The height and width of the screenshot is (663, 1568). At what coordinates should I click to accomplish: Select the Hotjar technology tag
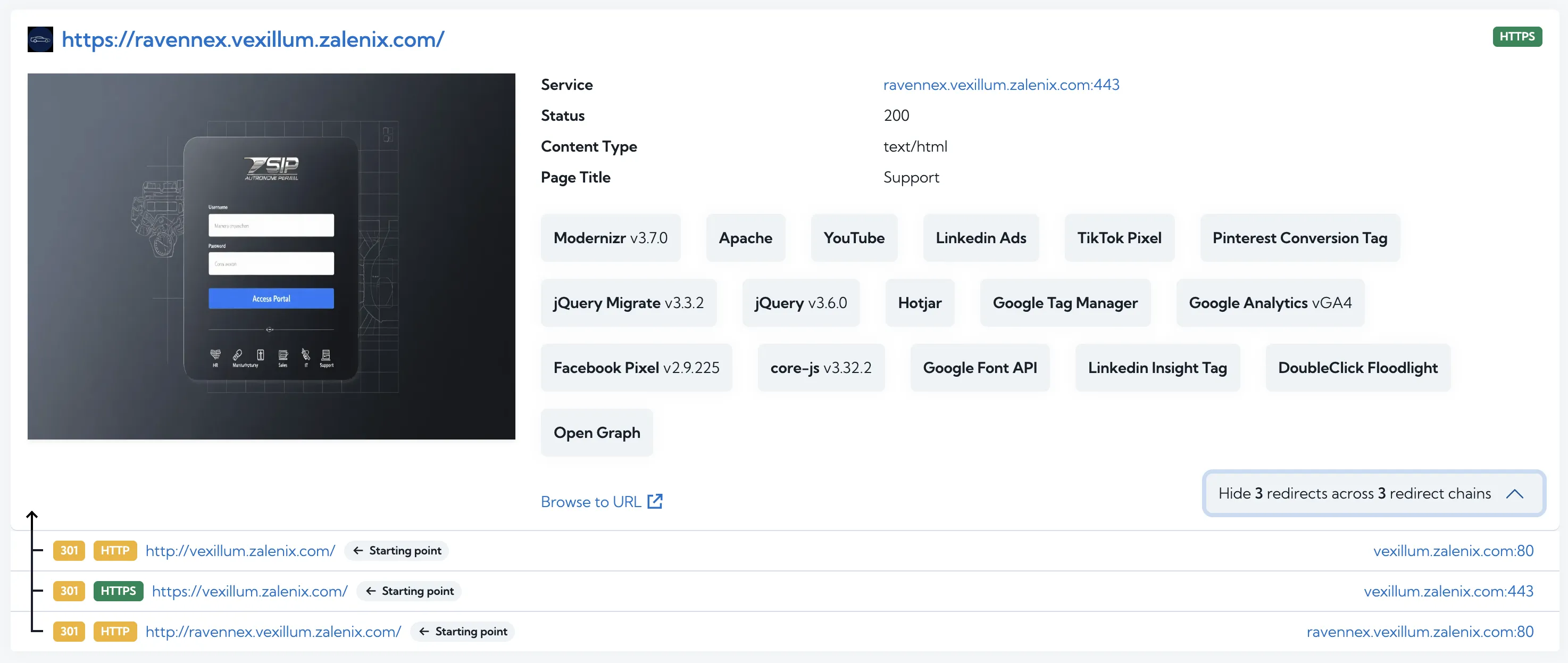919,303
